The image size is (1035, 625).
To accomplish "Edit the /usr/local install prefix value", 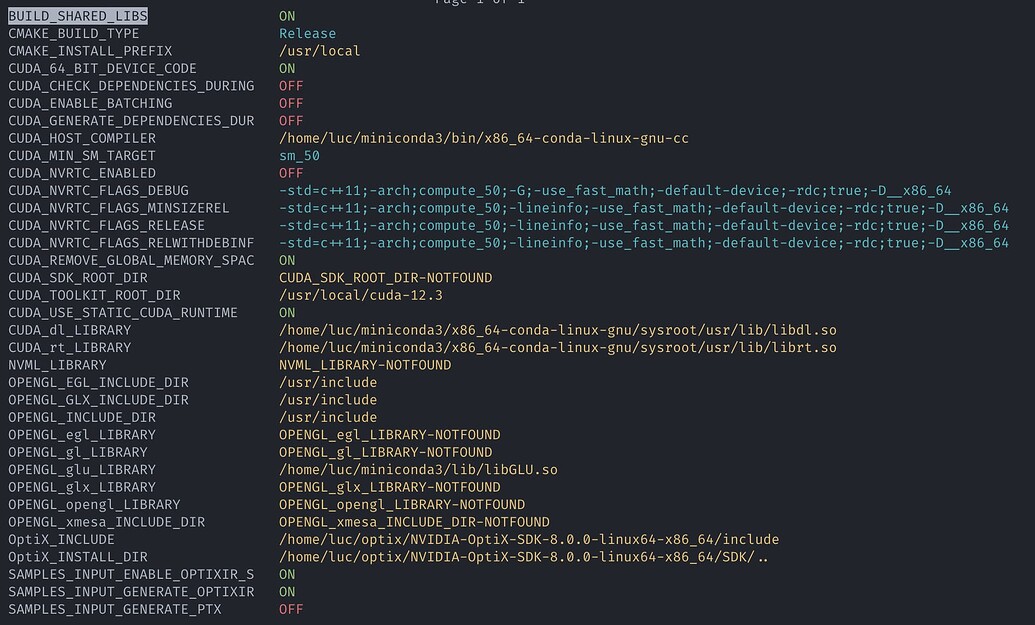I will pyautogui.click(x=319, y=51).
